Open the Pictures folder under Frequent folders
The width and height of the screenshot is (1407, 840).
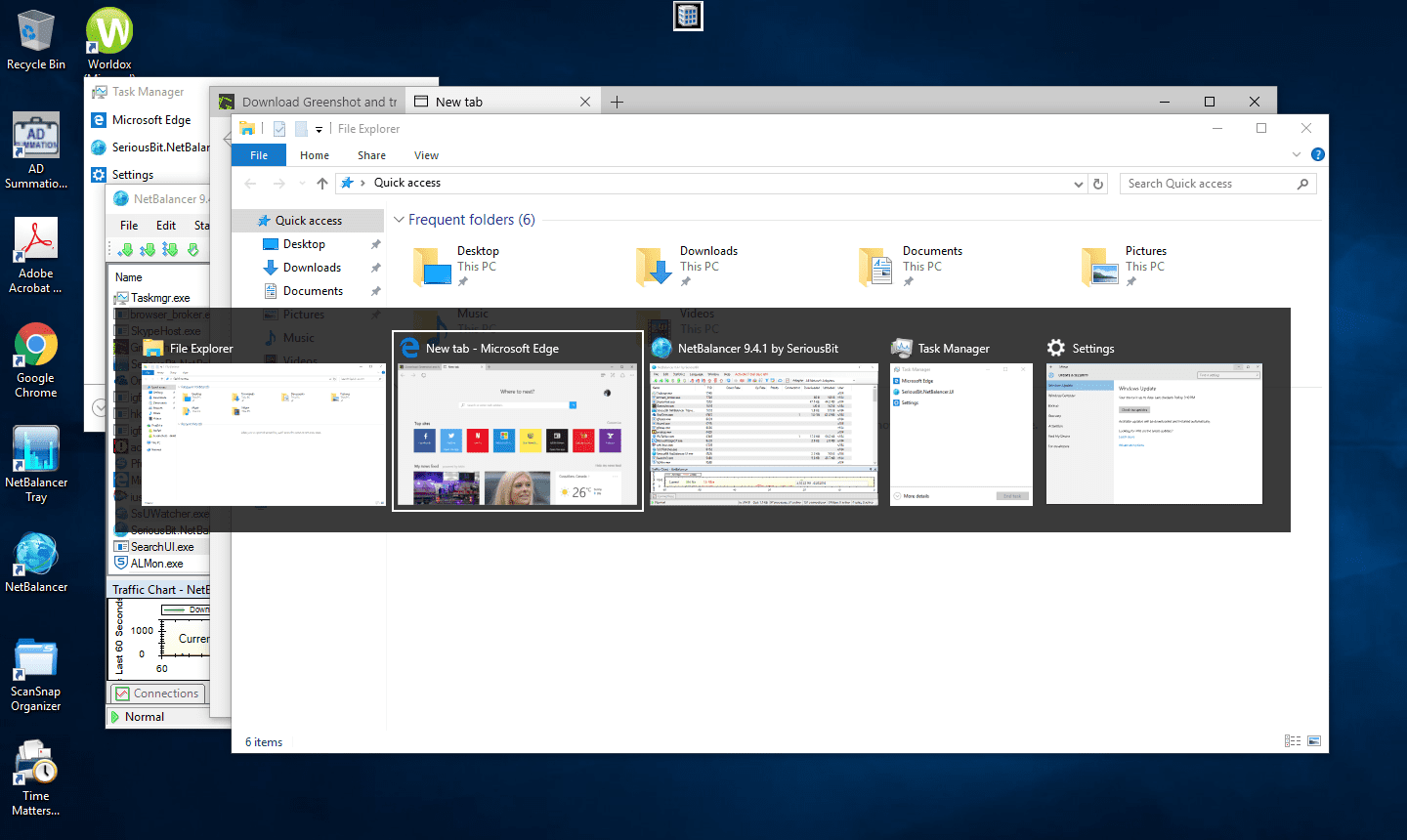tap(1125, 266)
